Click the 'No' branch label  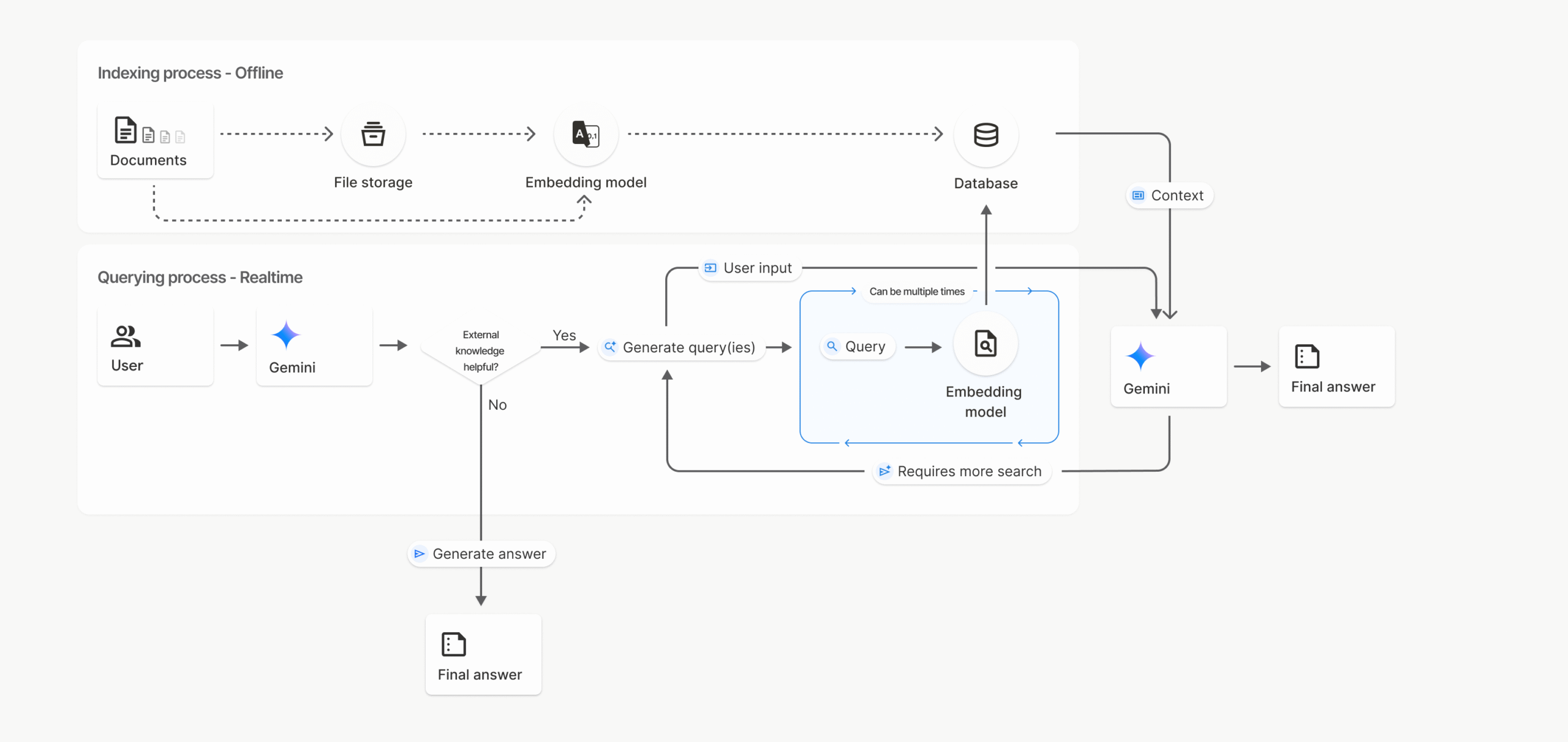497,405
